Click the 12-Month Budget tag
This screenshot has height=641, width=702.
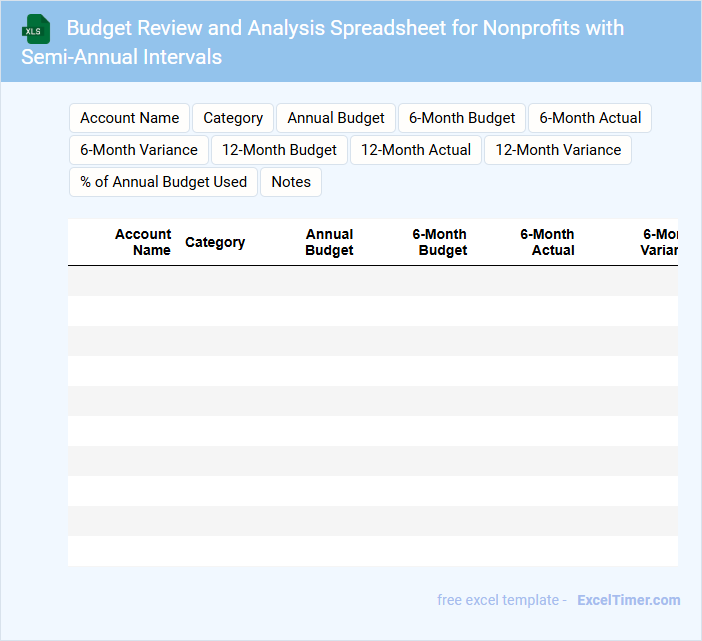pos(279,150)
